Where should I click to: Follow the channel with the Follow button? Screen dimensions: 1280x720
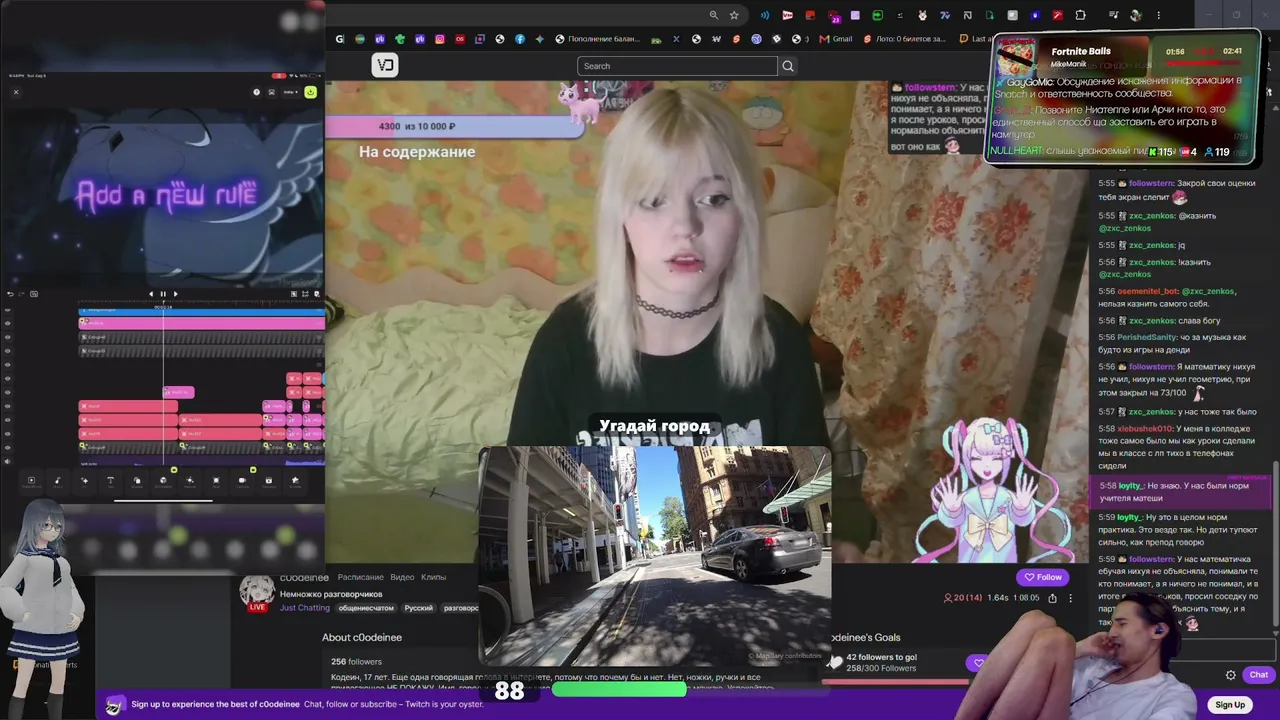tap(1042, 577)
